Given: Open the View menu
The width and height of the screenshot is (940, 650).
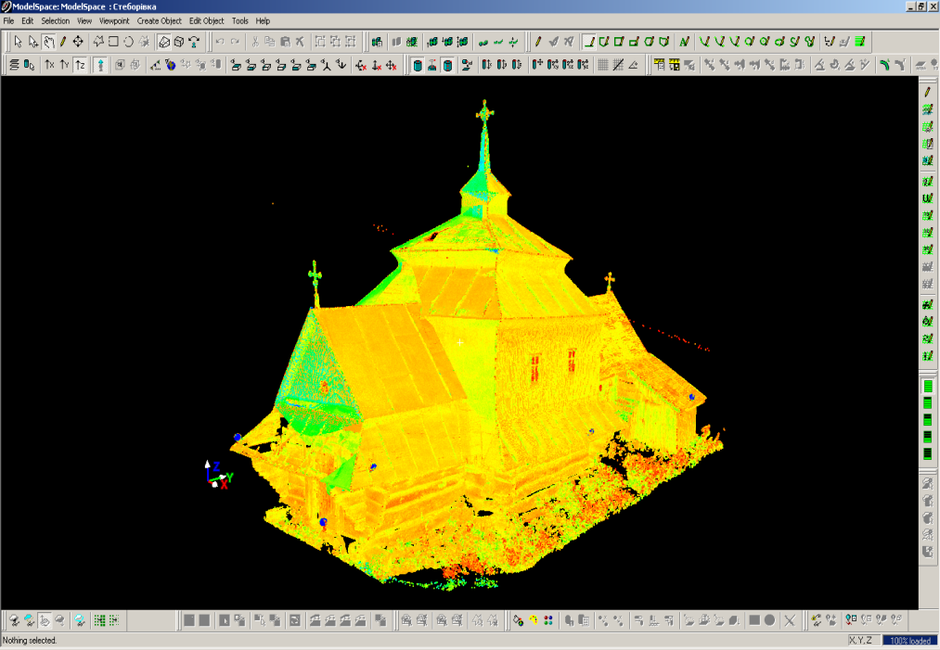Looking at the screenshot, I should (85, 20).
